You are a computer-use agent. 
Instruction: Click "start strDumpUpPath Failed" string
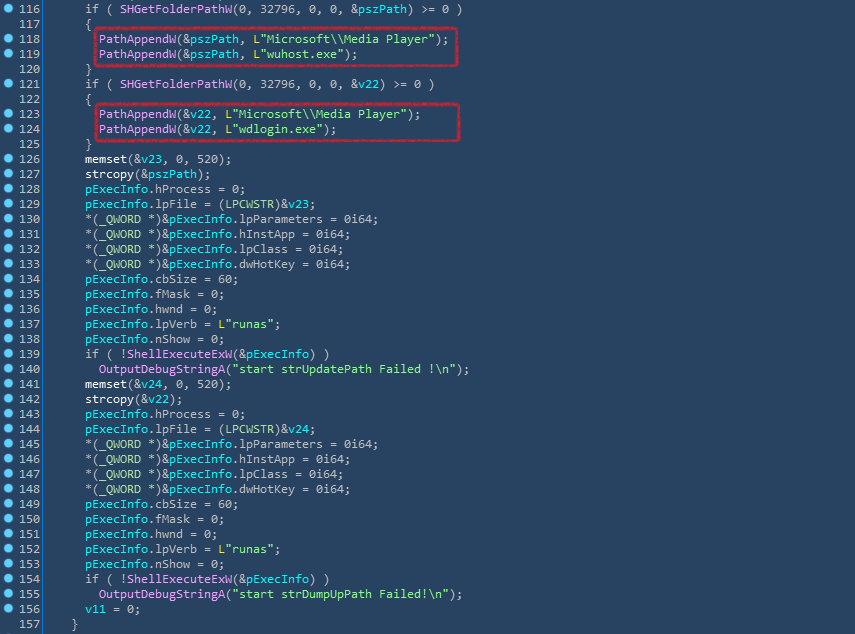coord(340,594)
